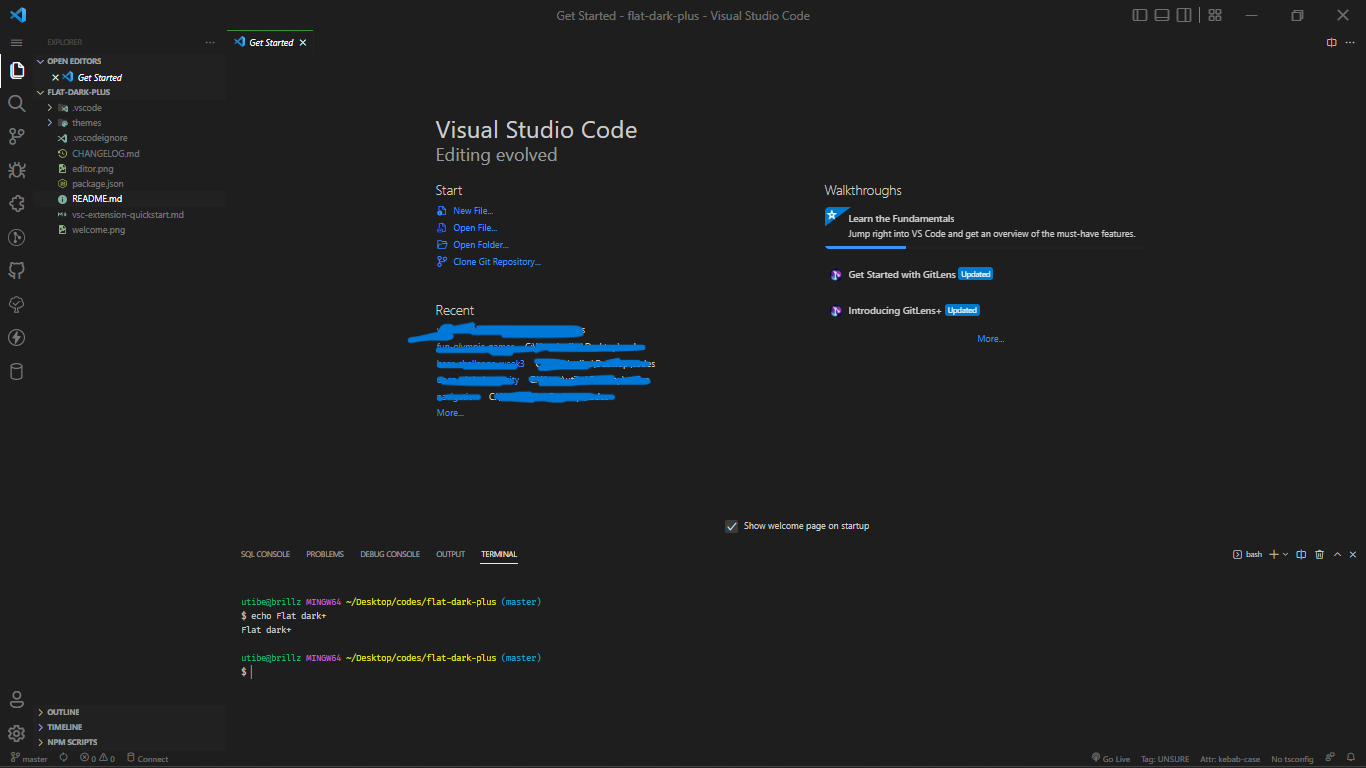Maximize the panel size chevron
This screenshot has height=768, width=1366.
pos(1337,554)
